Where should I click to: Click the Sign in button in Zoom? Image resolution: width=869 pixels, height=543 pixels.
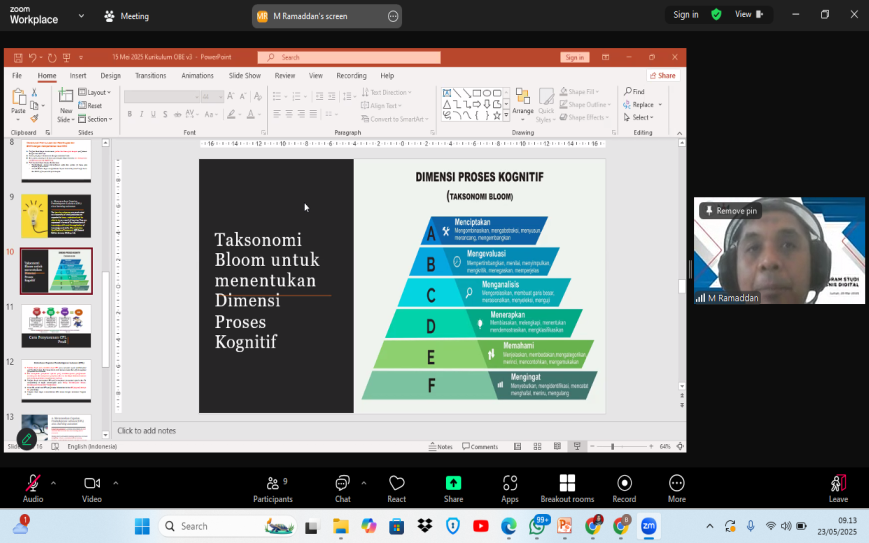(x=686, y=15)
